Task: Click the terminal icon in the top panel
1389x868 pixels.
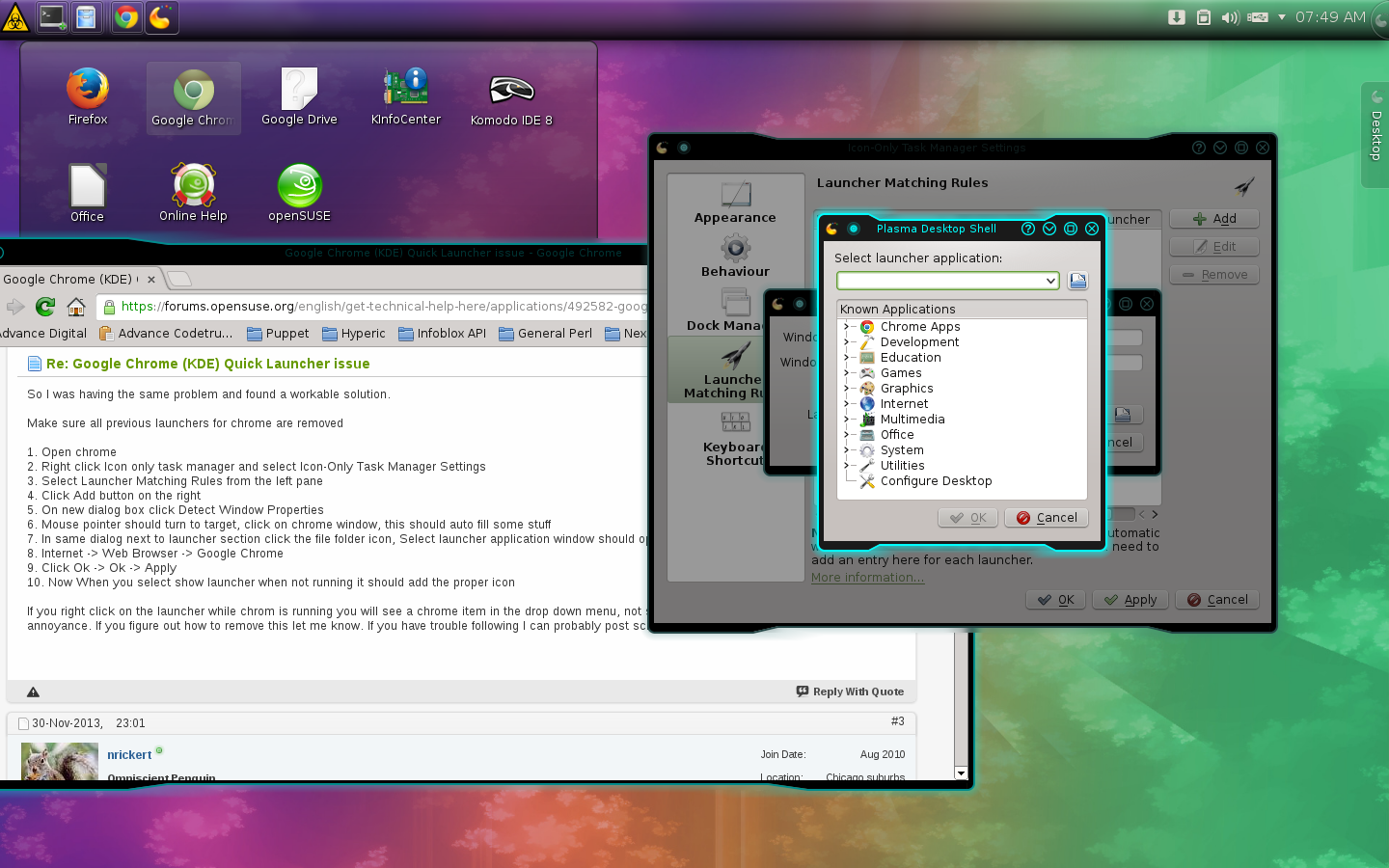Action: [x=52, y=17]
